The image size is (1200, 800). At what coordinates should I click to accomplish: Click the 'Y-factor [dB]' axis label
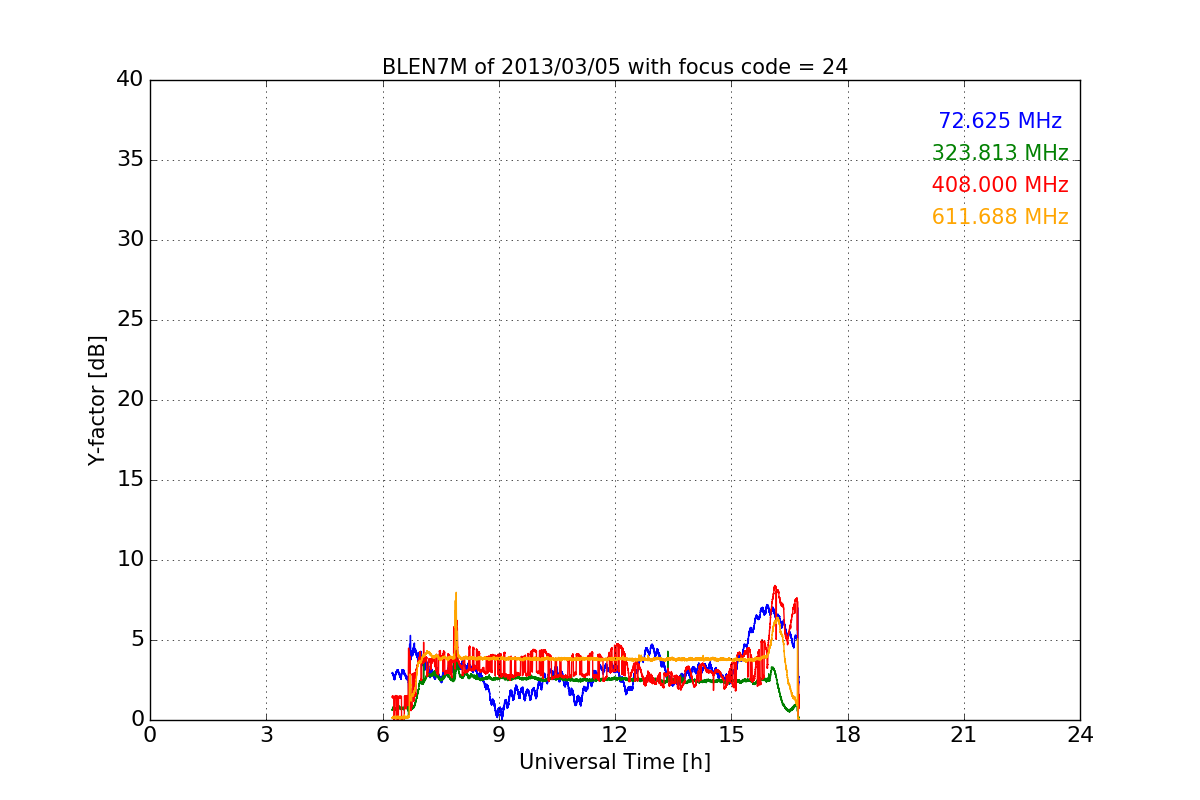point(97,400)
